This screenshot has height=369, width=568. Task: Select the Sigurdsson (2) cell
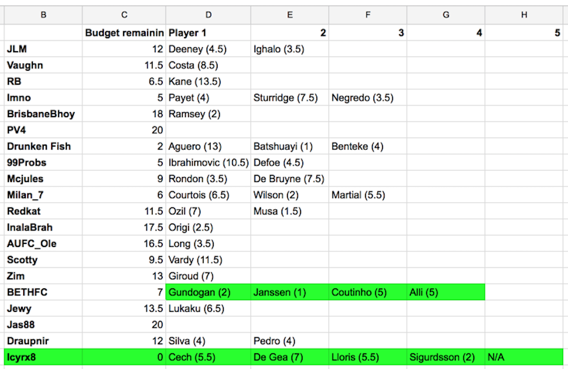pyautogui.click(x=446, y=357)
